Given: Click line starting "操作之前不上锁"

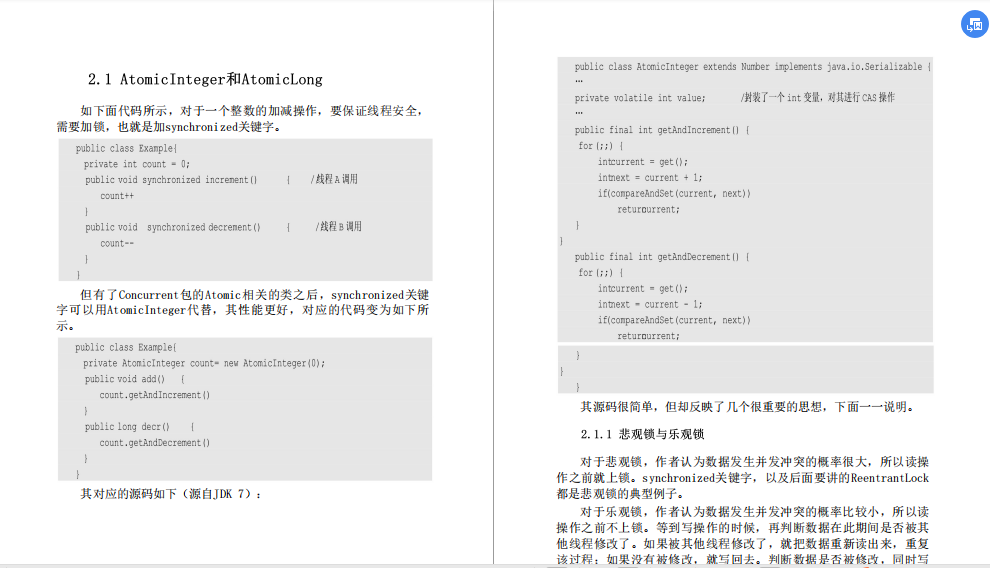Looking at the screenshot, I should tap(742, 528).
